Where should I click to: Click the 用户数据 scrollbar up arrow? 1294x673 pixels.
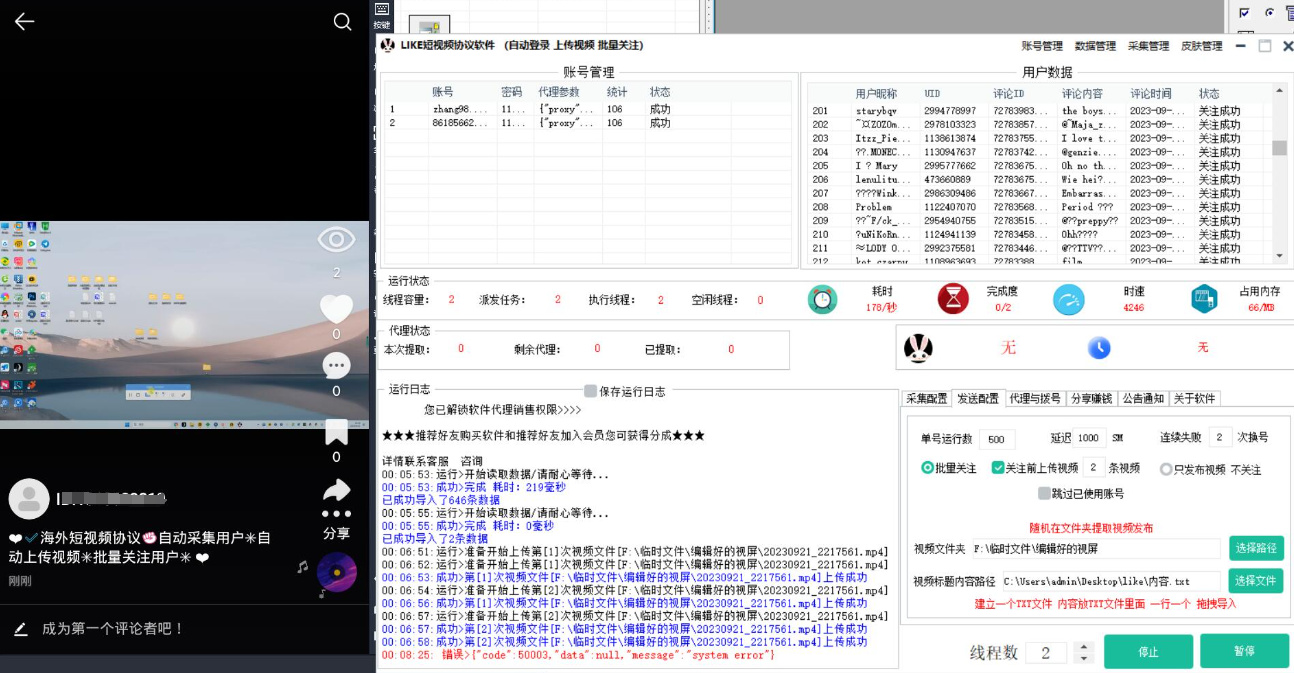(1279, 91)
